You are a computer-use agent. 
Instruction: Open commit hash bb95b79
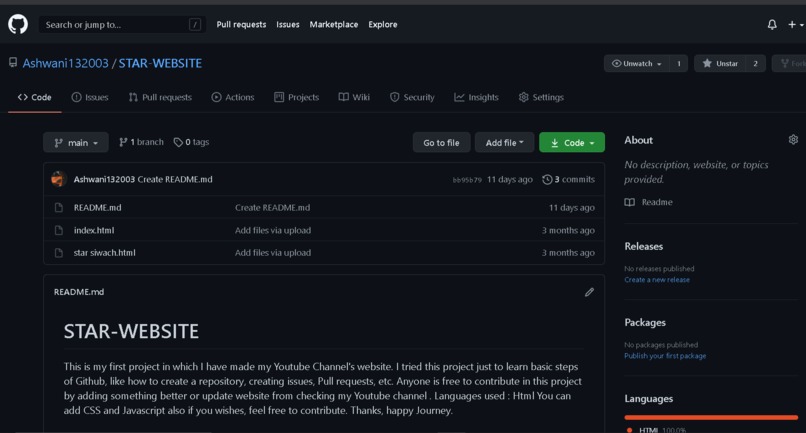point(467,180)
